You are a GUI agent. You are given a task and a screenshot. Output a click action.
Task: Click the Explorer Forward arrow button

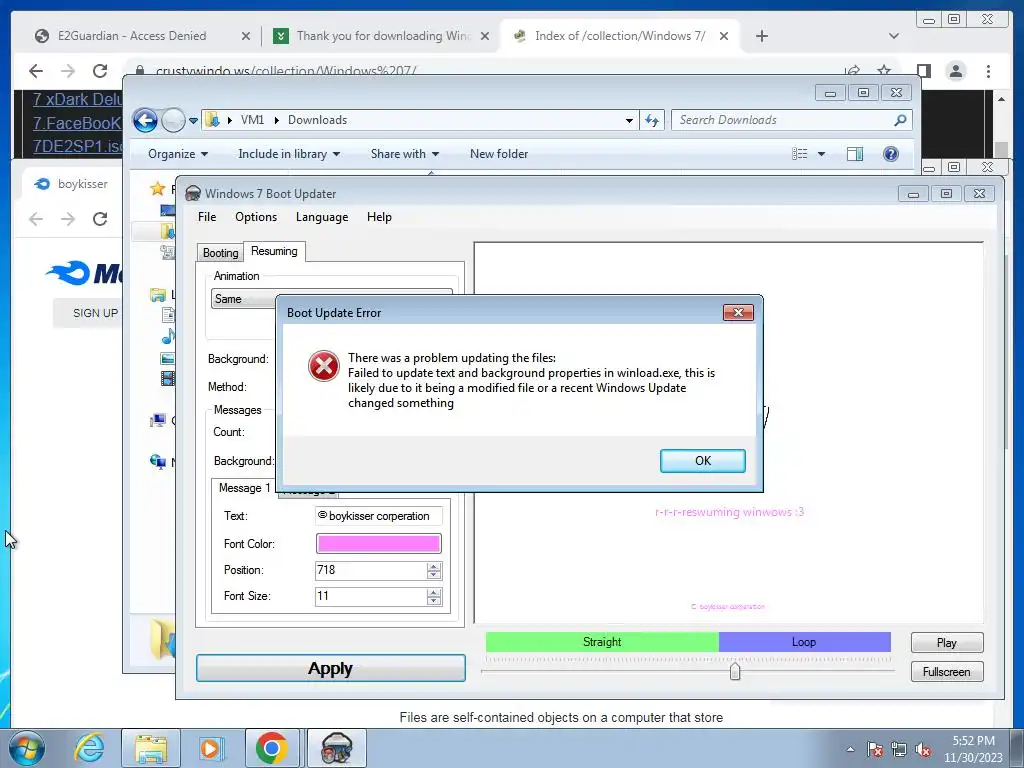[173, 120]
